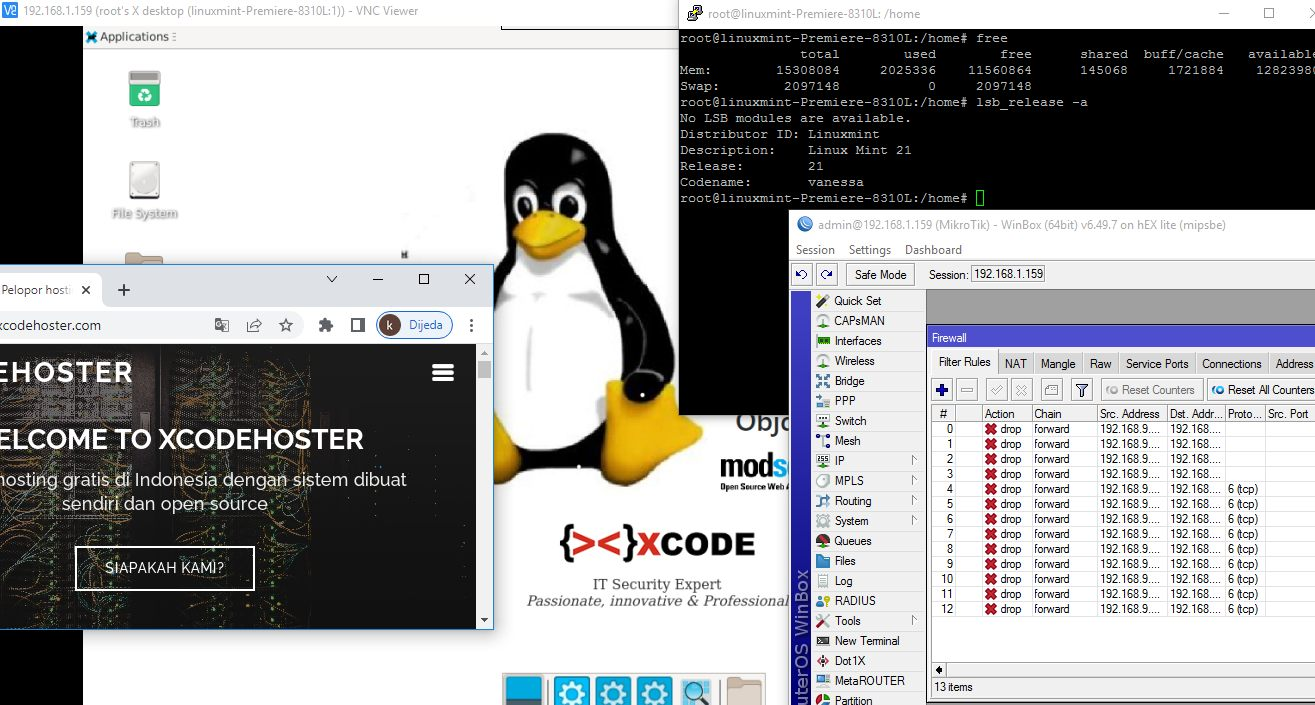Switch to the Mangle firewall tab

tap(1058, 364)
